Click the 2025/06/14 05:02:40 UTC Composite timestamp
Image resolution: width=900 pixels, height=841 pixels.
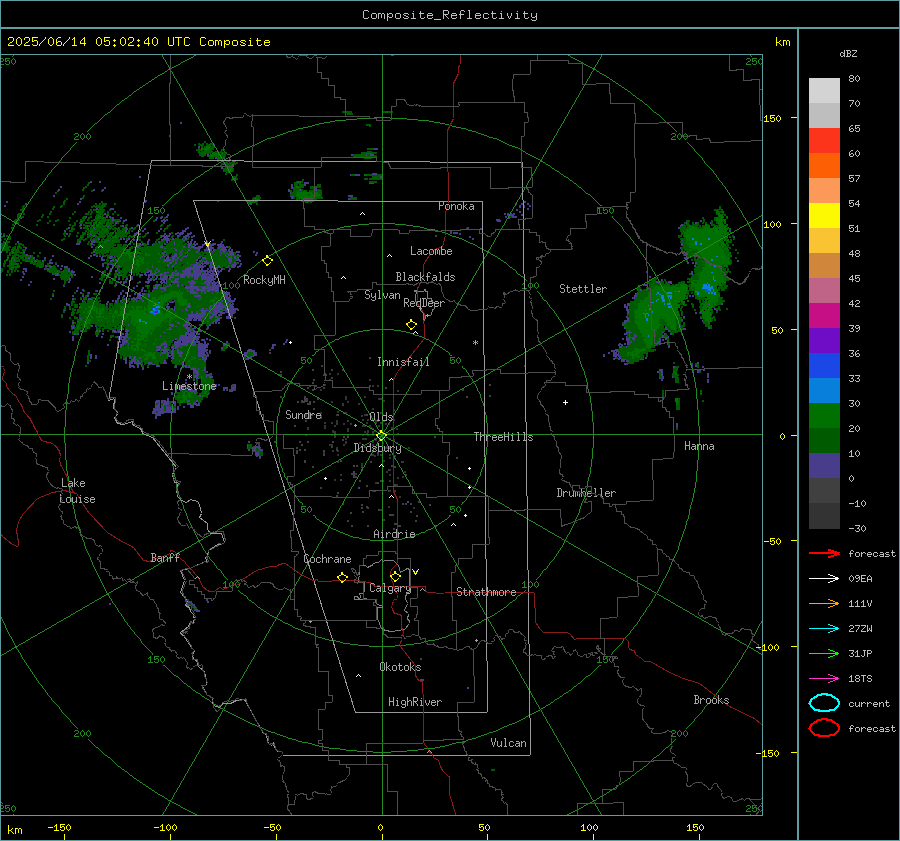coord(139,42)
